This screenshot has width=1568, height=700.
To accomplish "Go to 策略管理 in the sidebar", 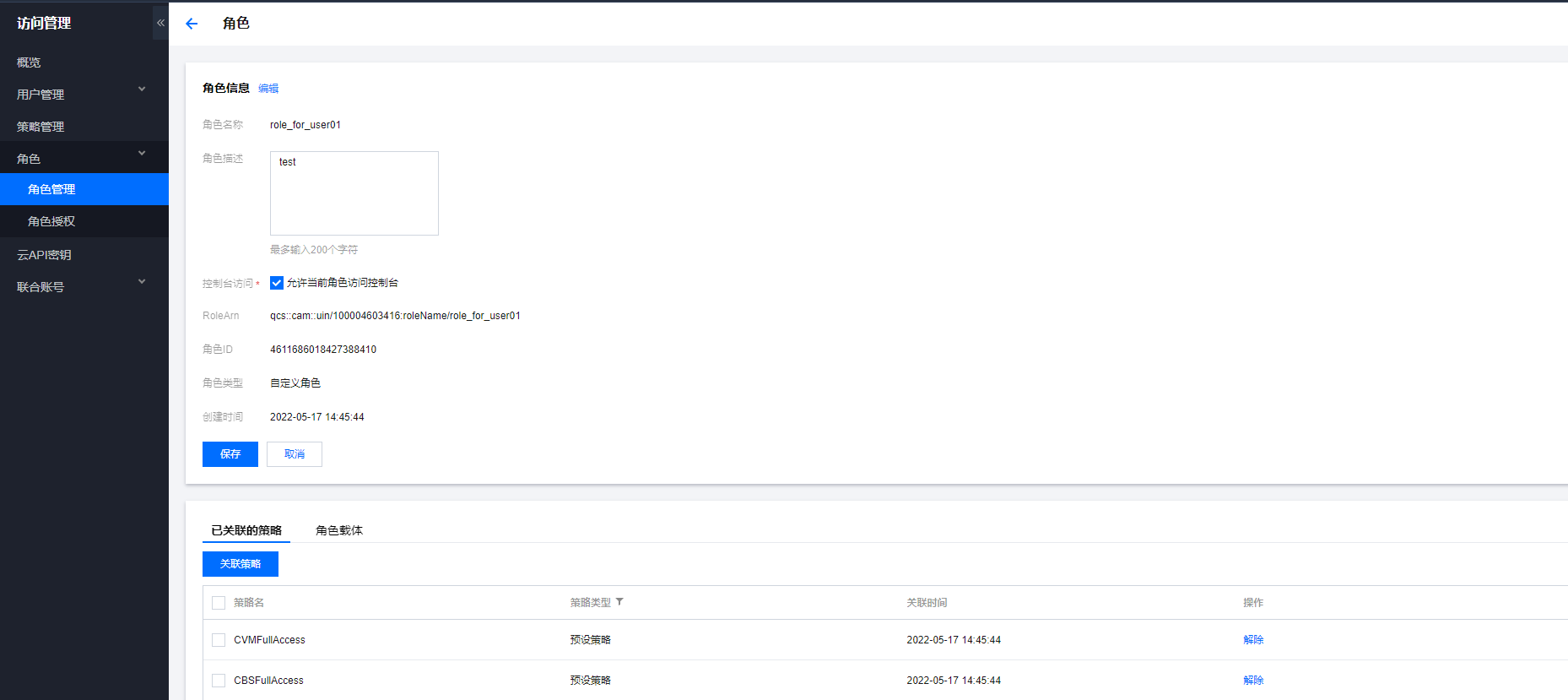I will 41,127.
